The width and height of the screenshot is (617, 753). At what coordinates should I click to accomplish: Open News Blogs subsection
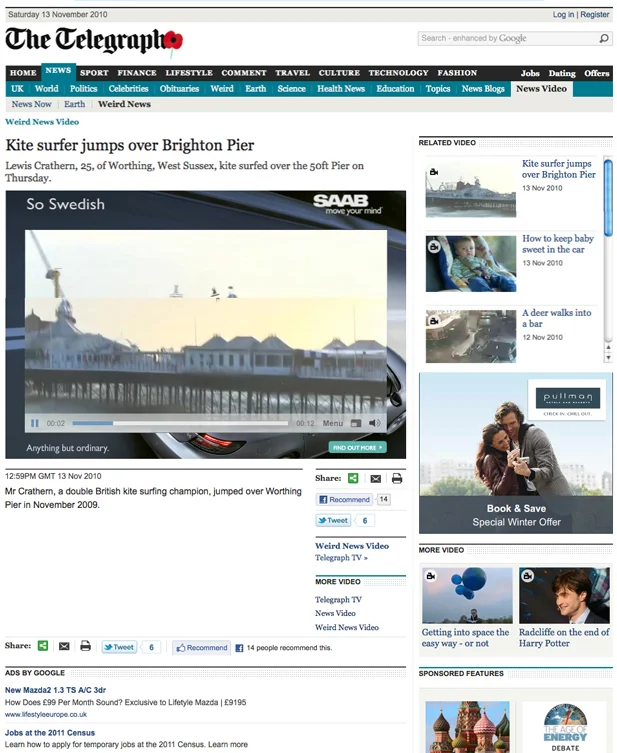click(483, 89)
